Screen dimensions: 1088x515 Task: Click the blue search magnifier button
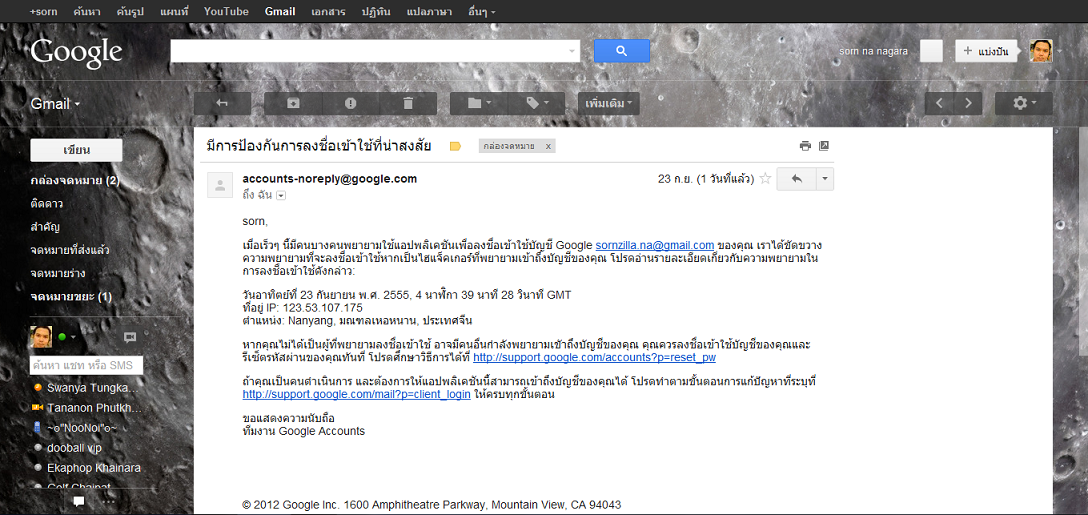pyautogui.click(x=622, y=51)
